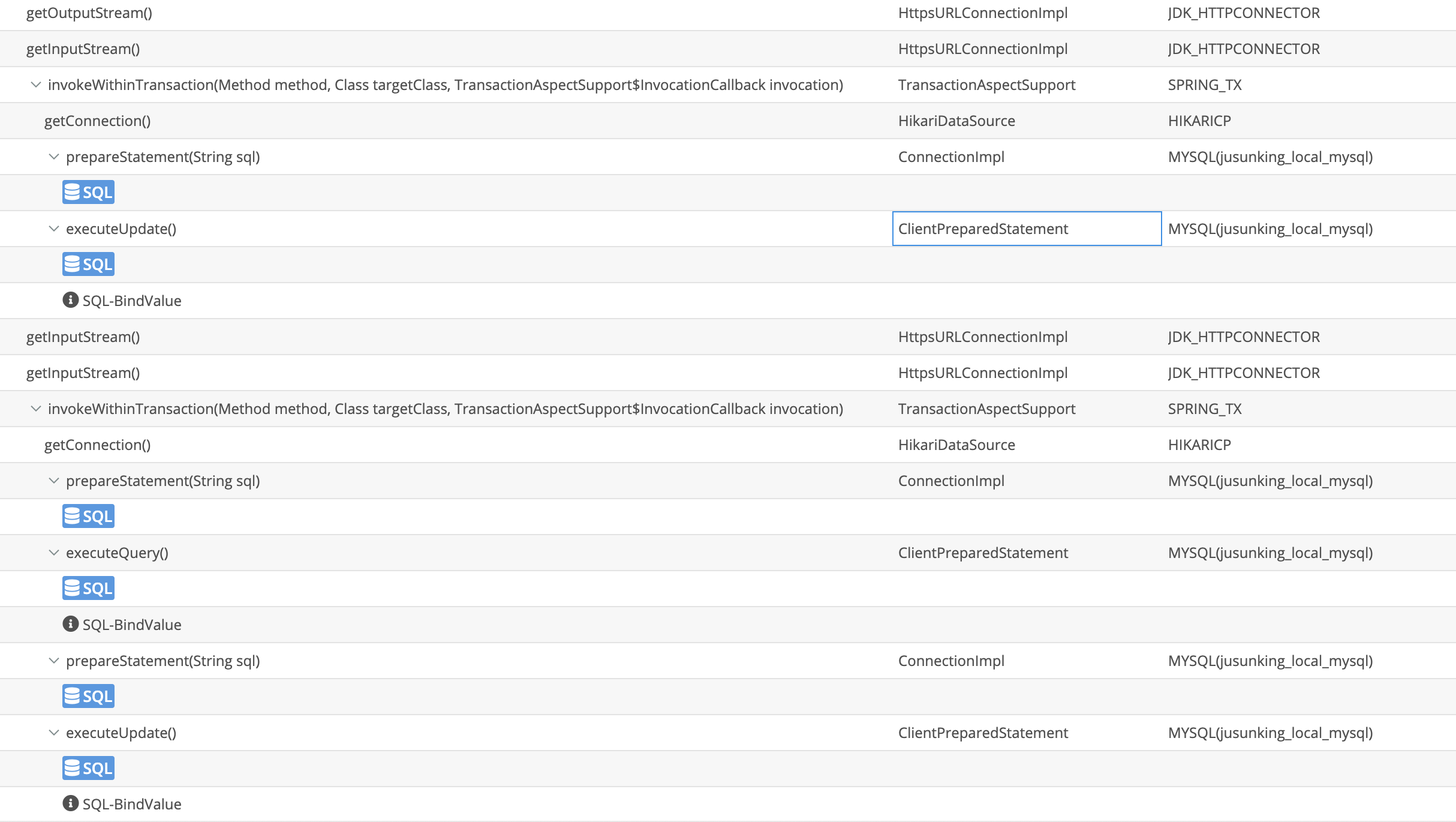Collapse the last executeUpdate() row chevron
The height and width of the screenshot is (822, 1456).
54,733
